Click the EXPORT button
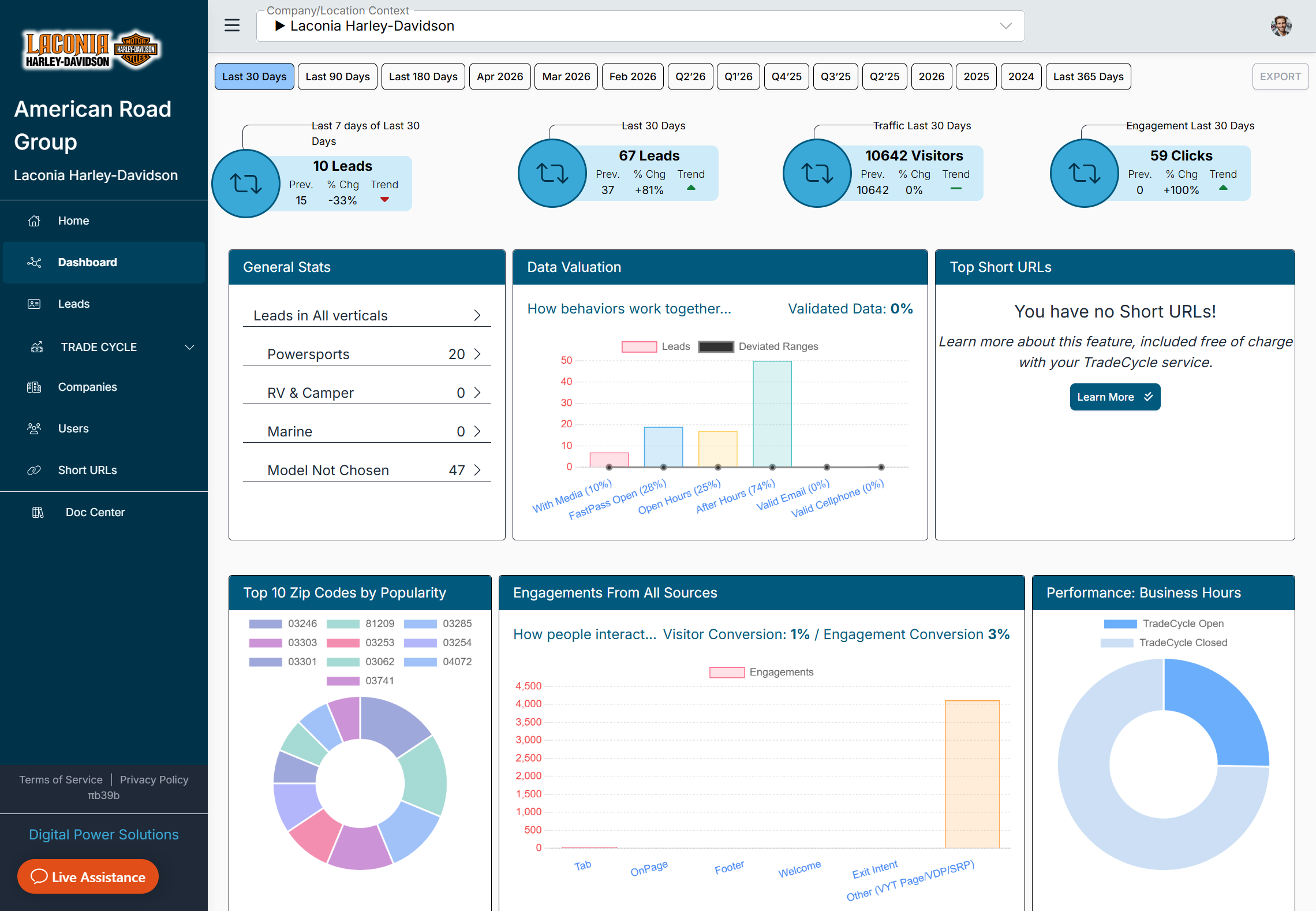The width and height of the screenshot is (1316, 911). (x=1280, y=76)
